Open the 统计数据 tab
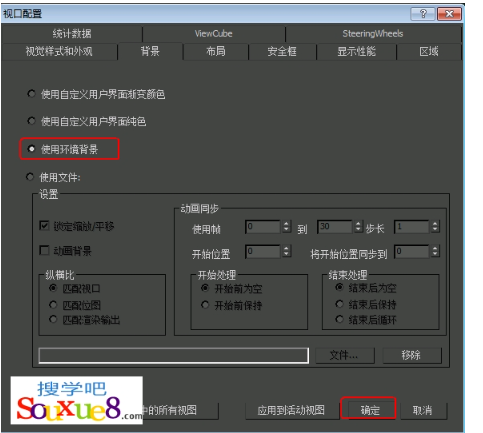This screenshot has width=483, height=433. (72, 34)
